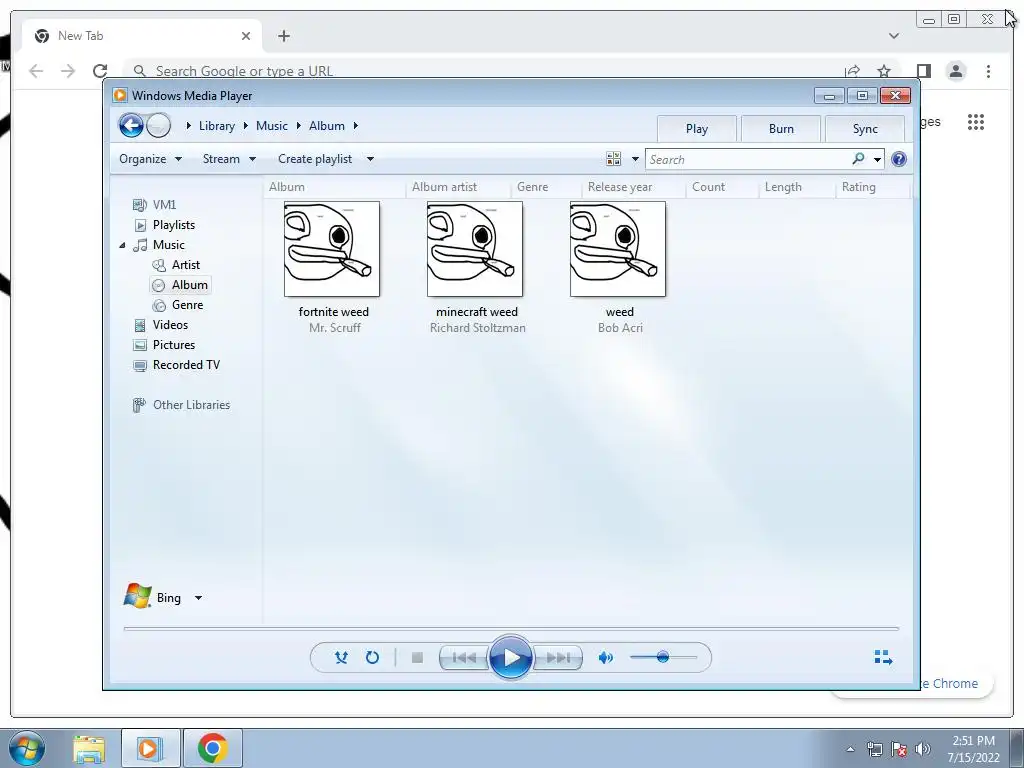Select Library in the breadcrumb

(x=217, y=126)
